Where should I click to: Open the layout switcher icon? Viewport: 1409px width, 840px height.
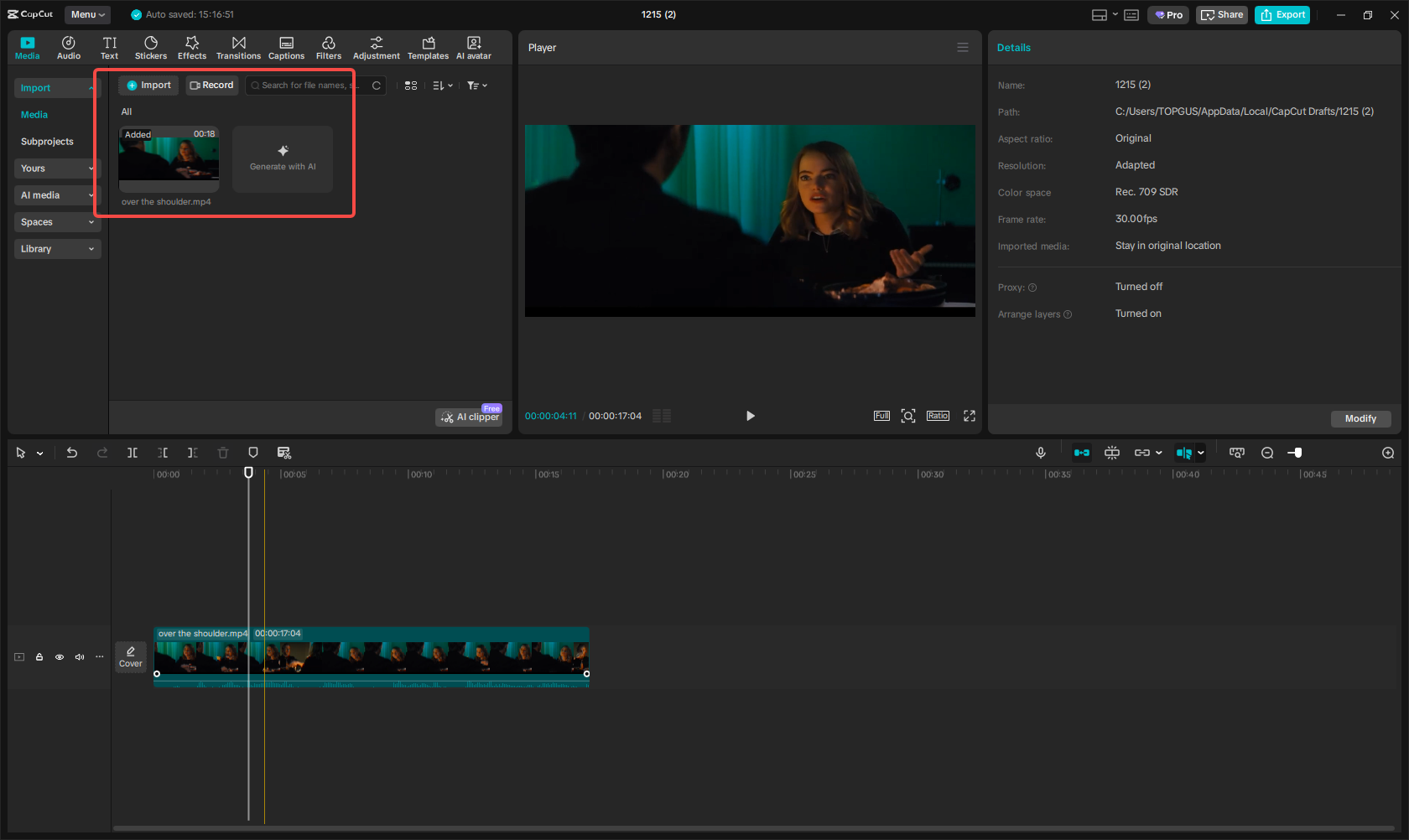[x=1100, y=15]
